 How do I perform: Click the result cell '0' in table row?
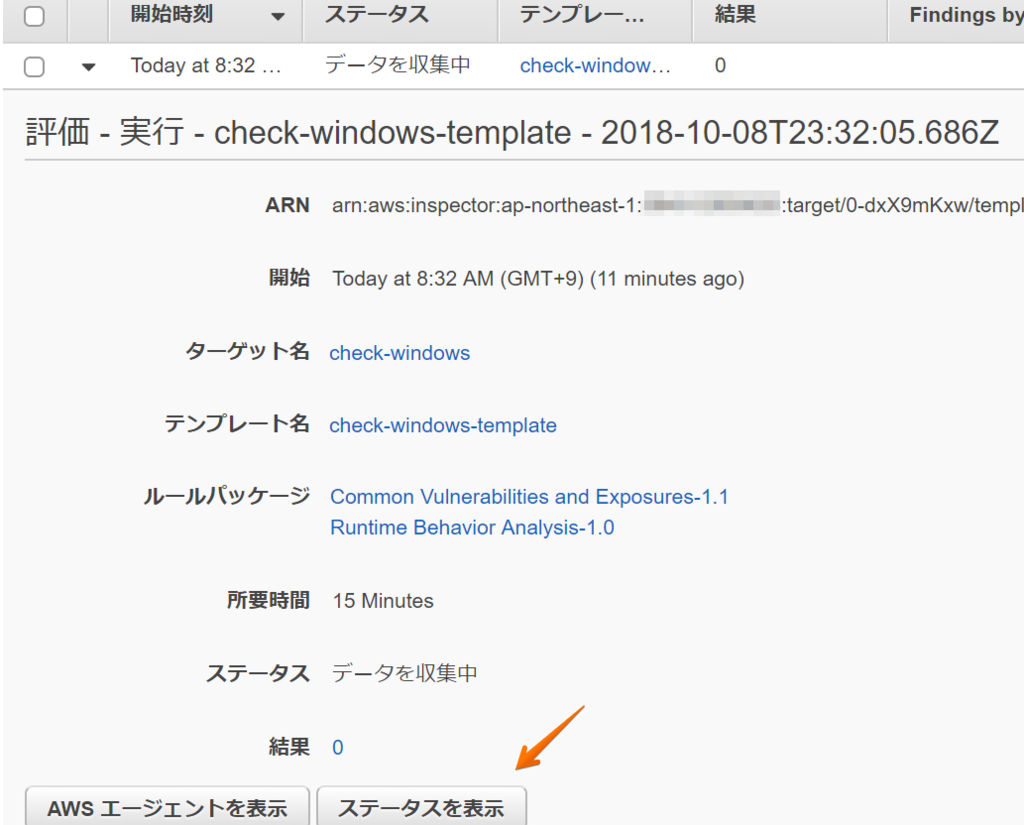(720, 65)
